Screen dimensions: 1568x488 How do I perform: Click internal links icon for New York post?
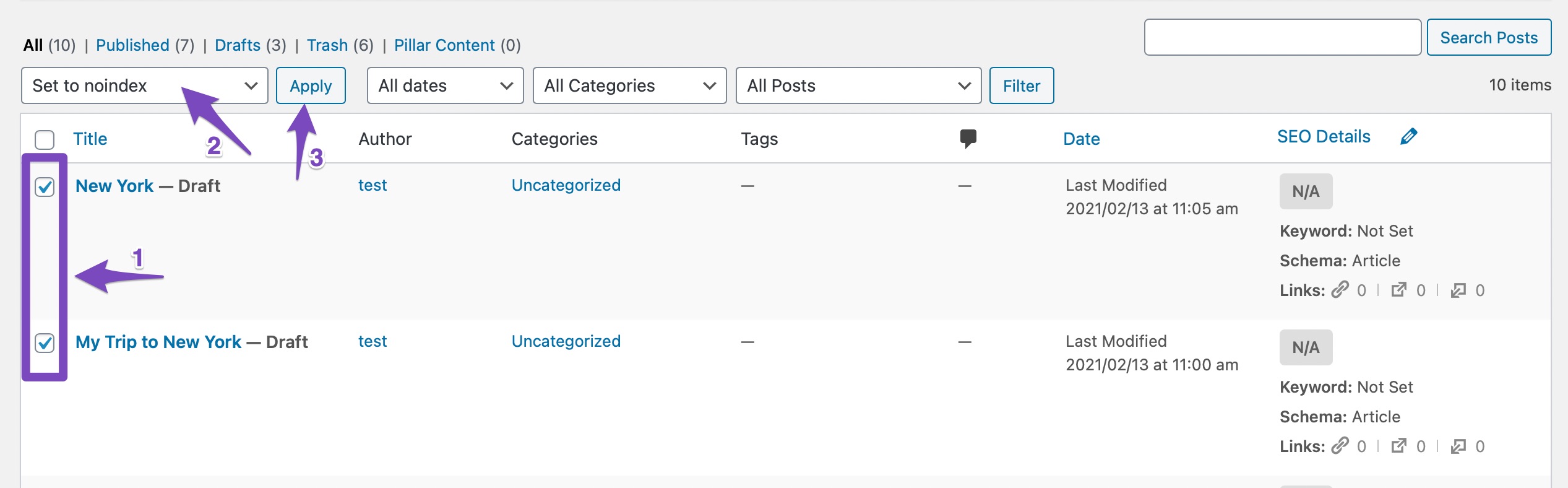[1340, 290]
